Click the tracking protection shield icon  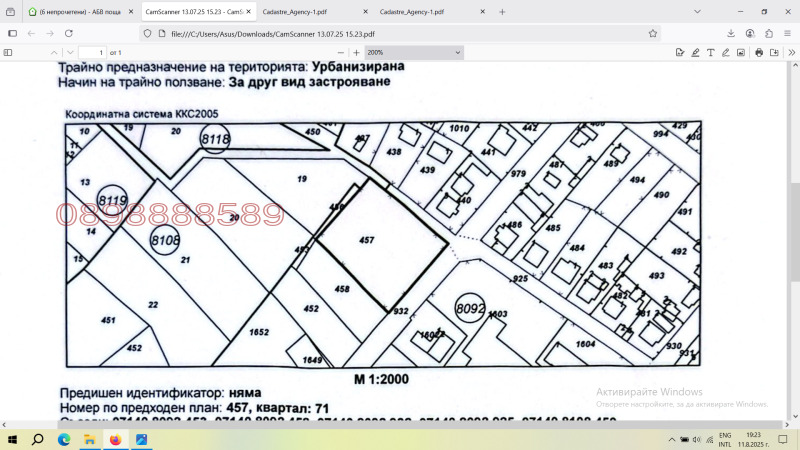click(147, 34)
